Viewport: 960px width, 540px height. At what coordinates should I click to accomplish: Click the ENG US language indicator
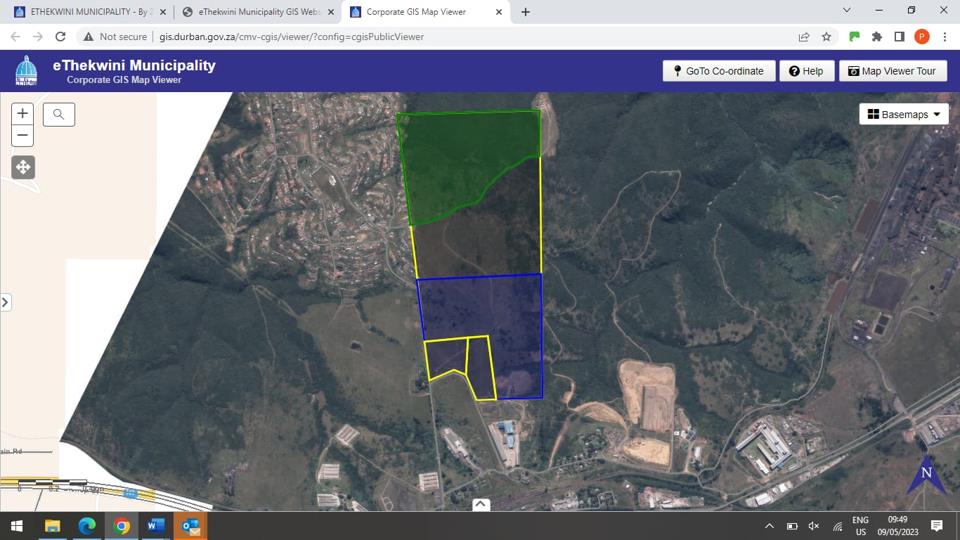(860, 526)
